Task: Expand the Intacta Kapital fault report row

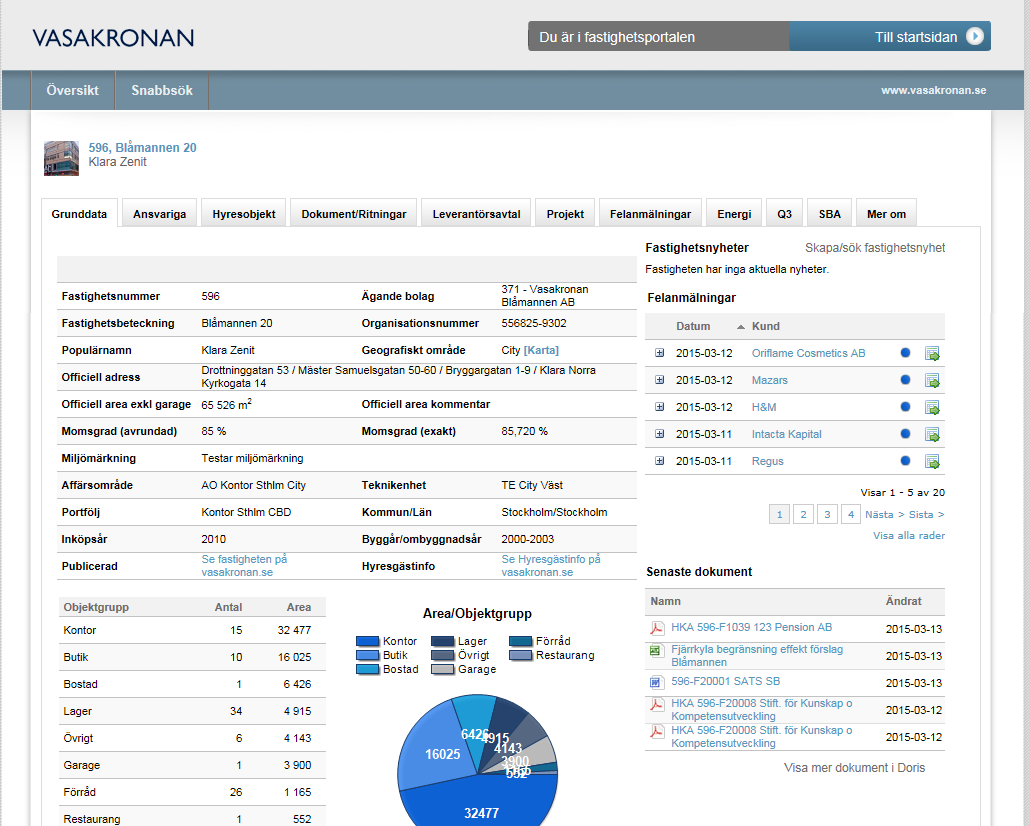Action: point(660,434)
